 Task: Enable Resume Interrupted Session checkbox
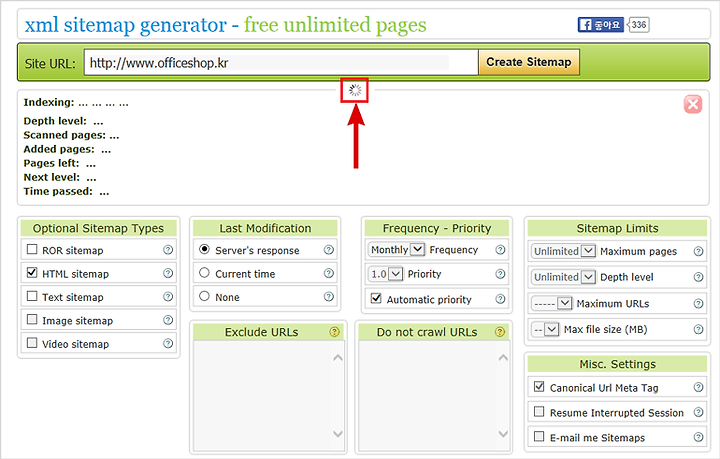tap(539, 411)
